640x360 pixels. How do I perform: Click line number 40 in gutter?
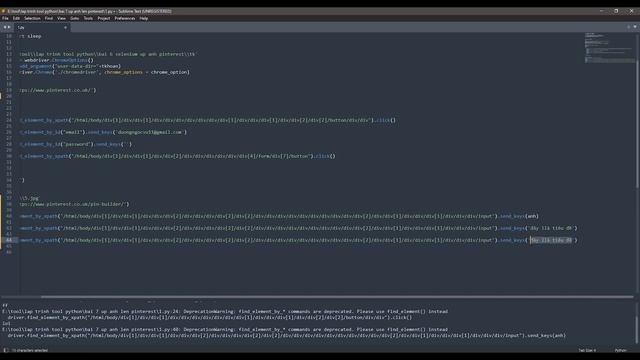[9, 216]
